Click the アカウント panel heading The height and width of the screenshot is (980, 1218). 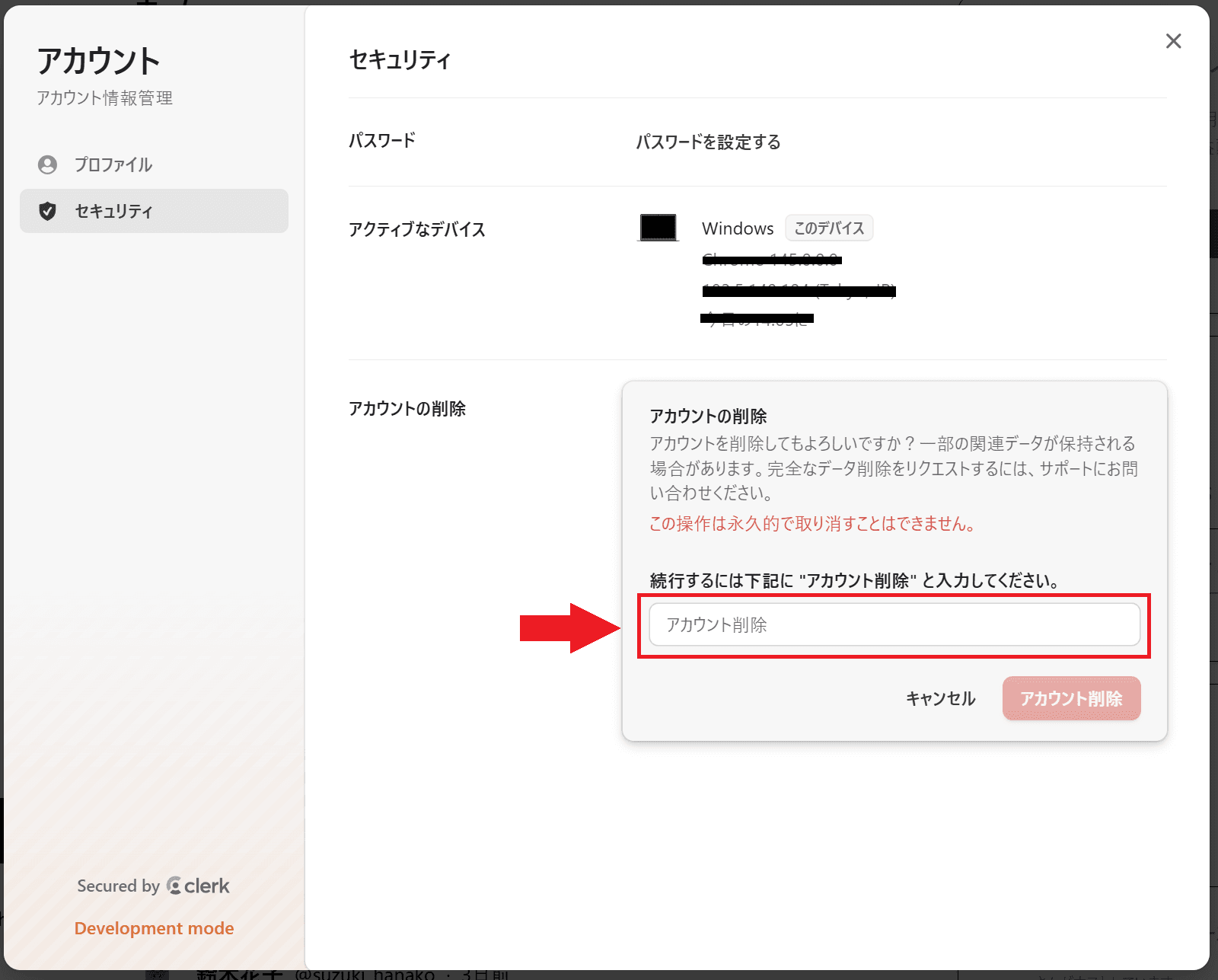99,60
